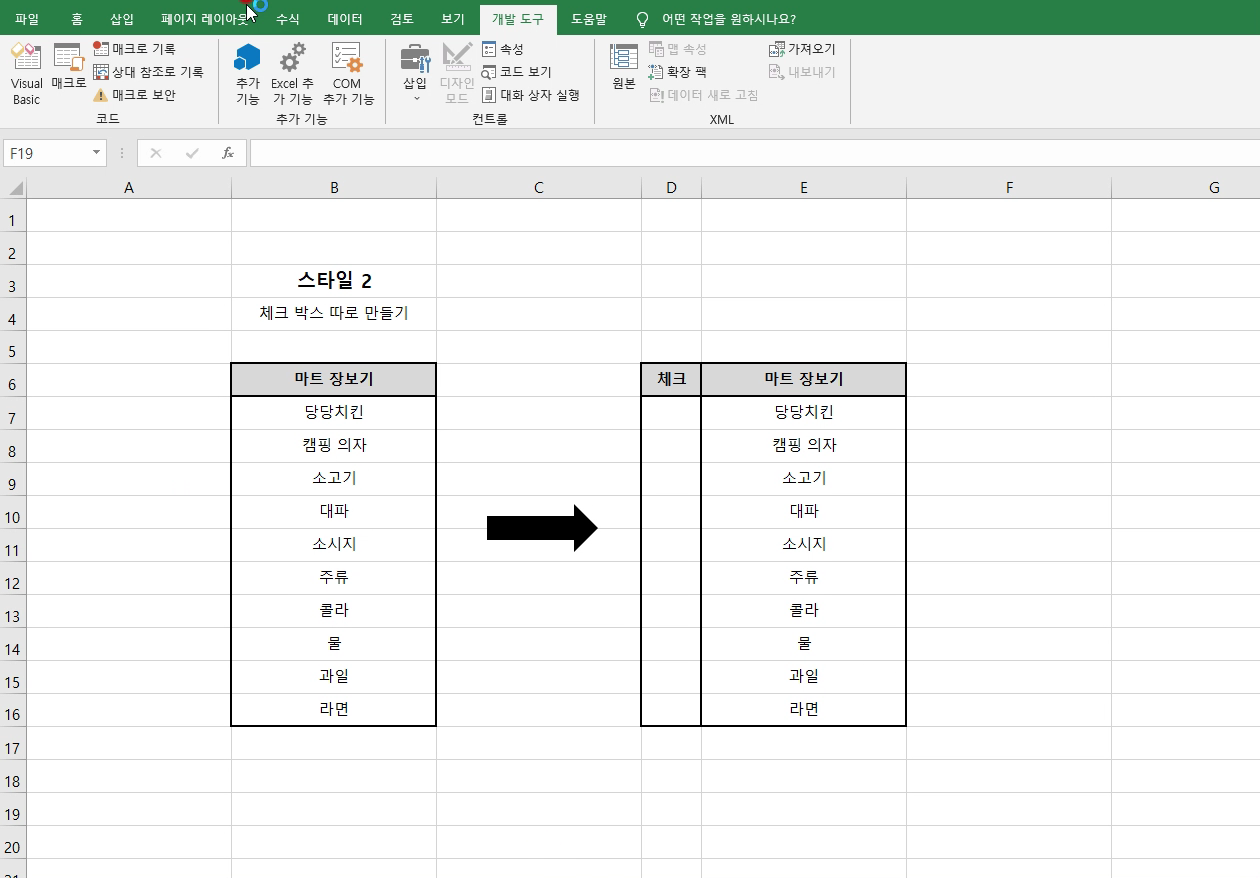
Task: Select 물 cell in column E
Action: (x=804, y=643)
